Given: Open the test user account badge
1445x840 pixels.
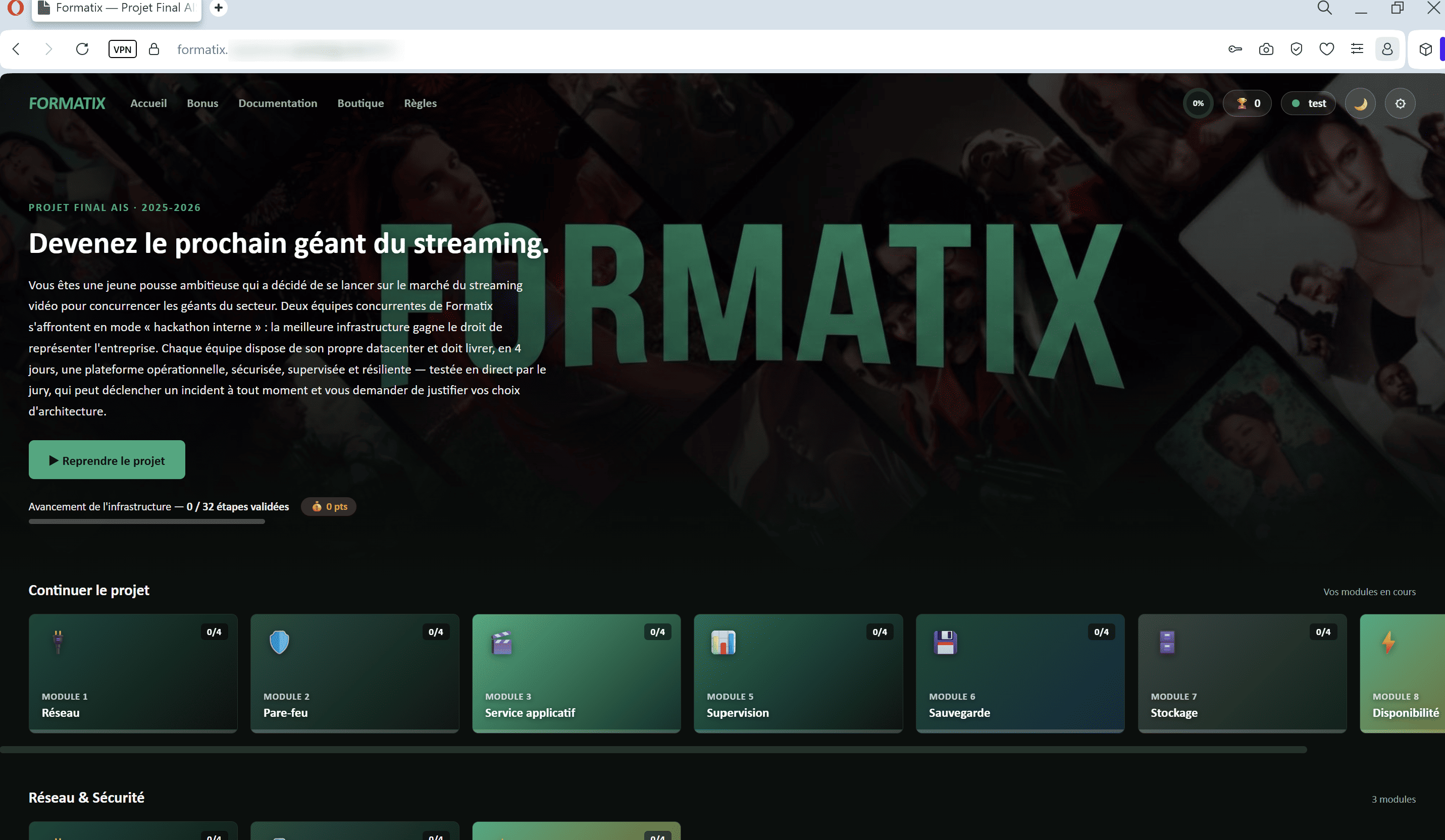Looking at the screenshot, I should (x=1308, y=104).
